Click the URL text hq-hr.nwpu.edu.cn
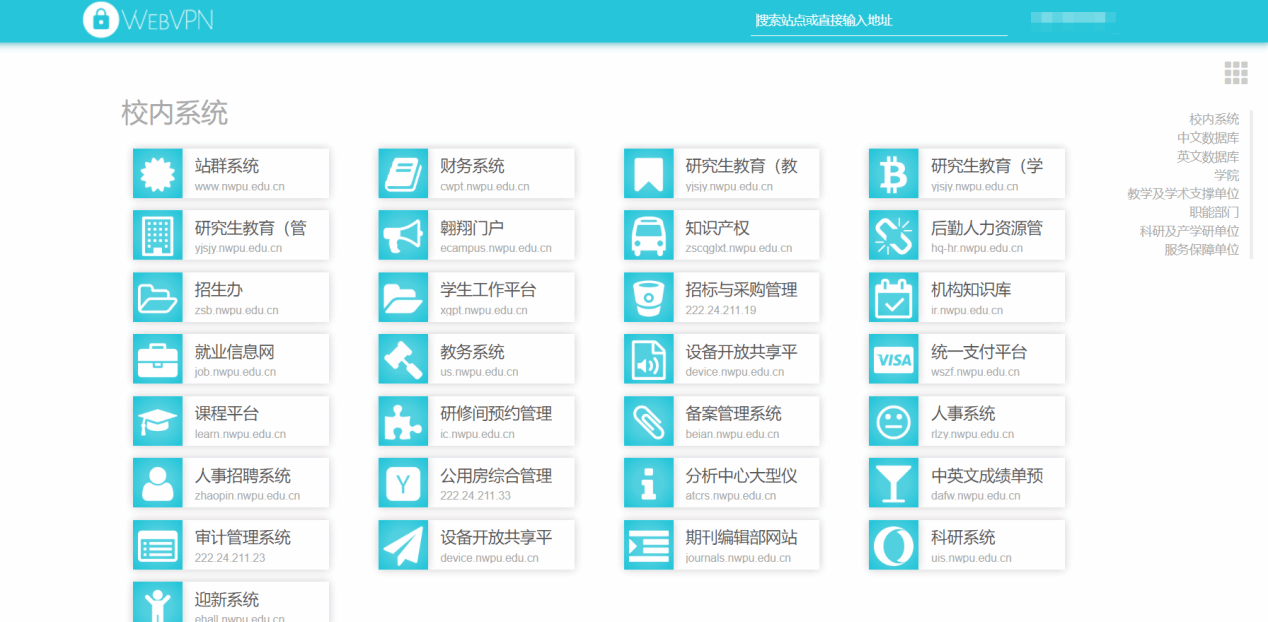The width and height of the screenshot is (1268, 622). pyautogui.click(x=977, y=249)
